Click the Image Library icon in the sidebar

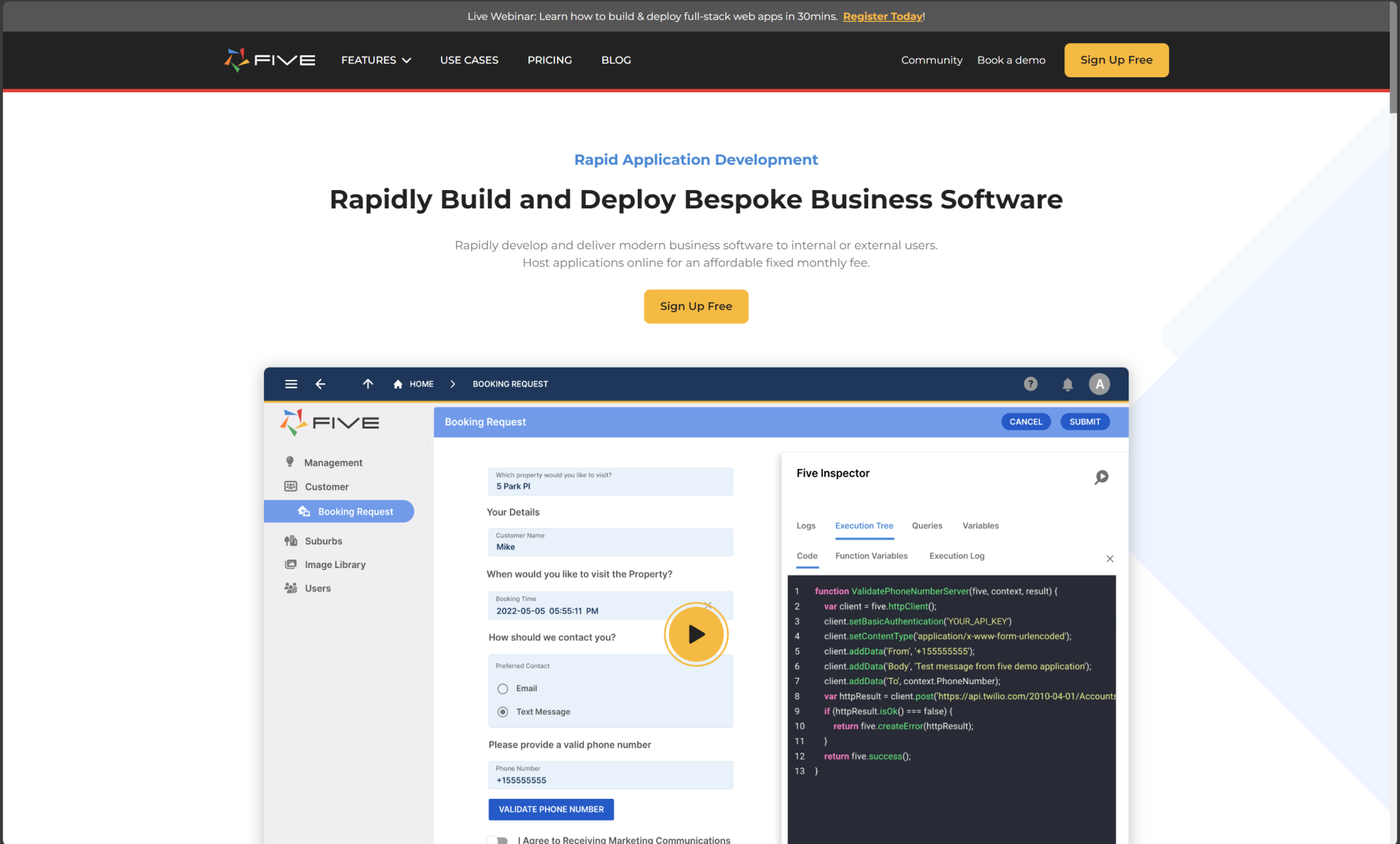291,564
